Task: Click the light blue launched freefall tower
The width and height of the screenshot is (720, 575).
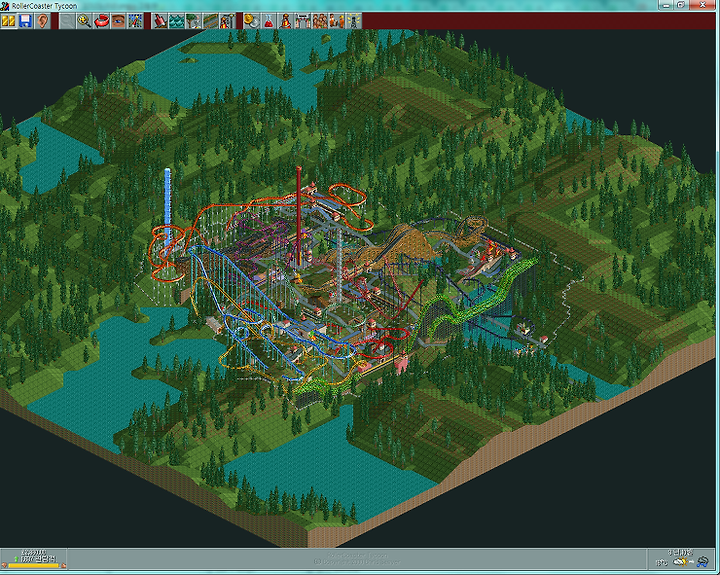Action: (168, 207)
